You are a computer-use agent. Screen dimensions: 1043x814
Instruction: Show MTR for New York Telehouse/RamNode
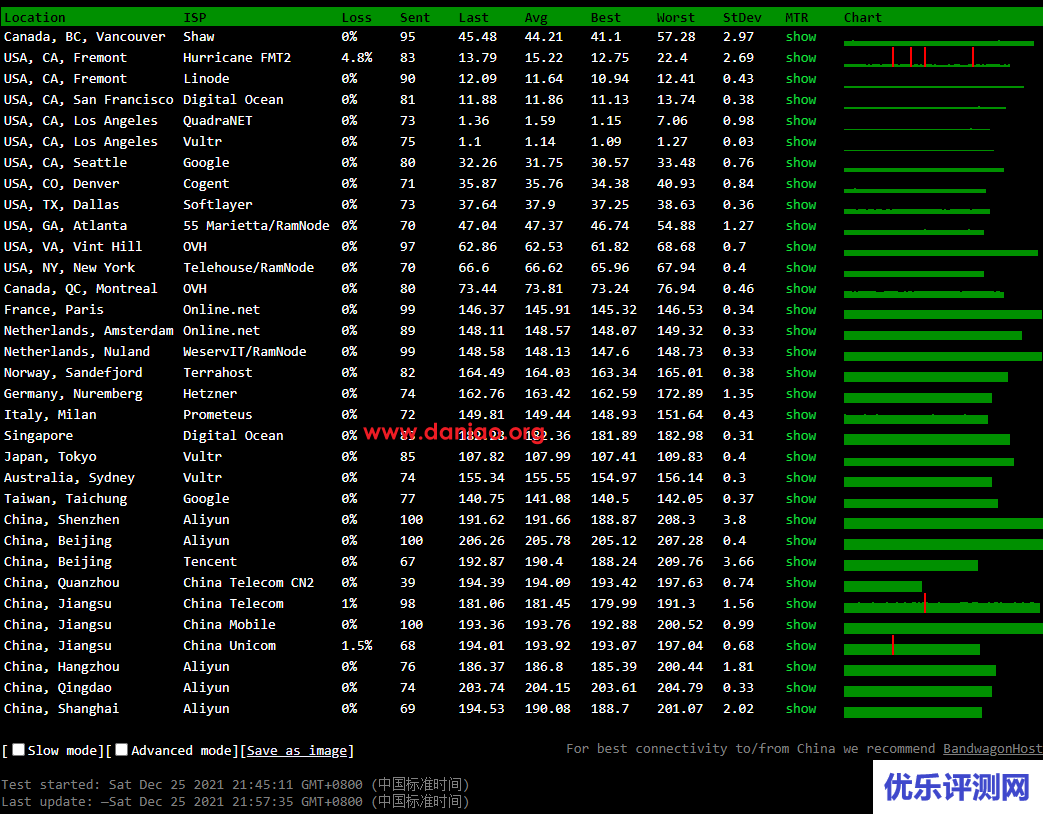801,267
